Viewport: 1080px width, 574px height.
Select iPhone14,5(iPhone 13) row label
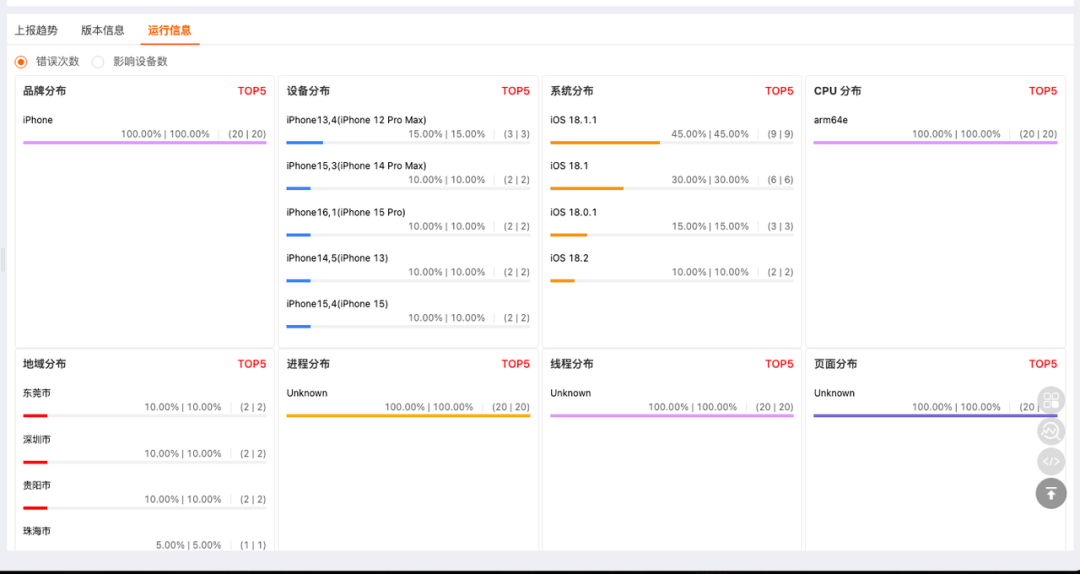pyautogui.click(x=338, y=258)
